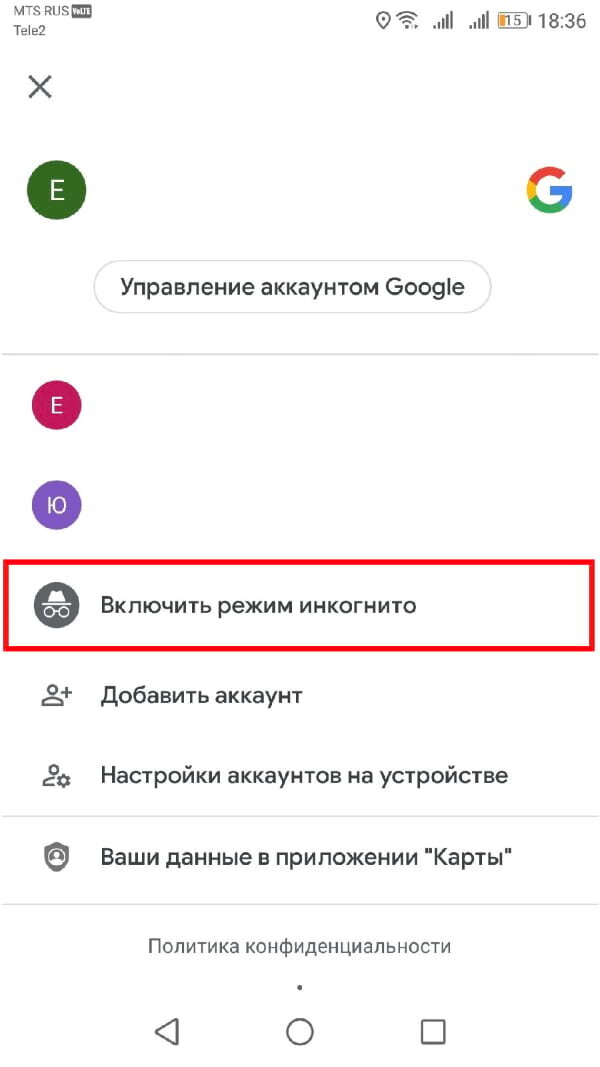Tap the incognito mode icon
The width and height of the screenshot is (600, 1067).
coord(57,604)
